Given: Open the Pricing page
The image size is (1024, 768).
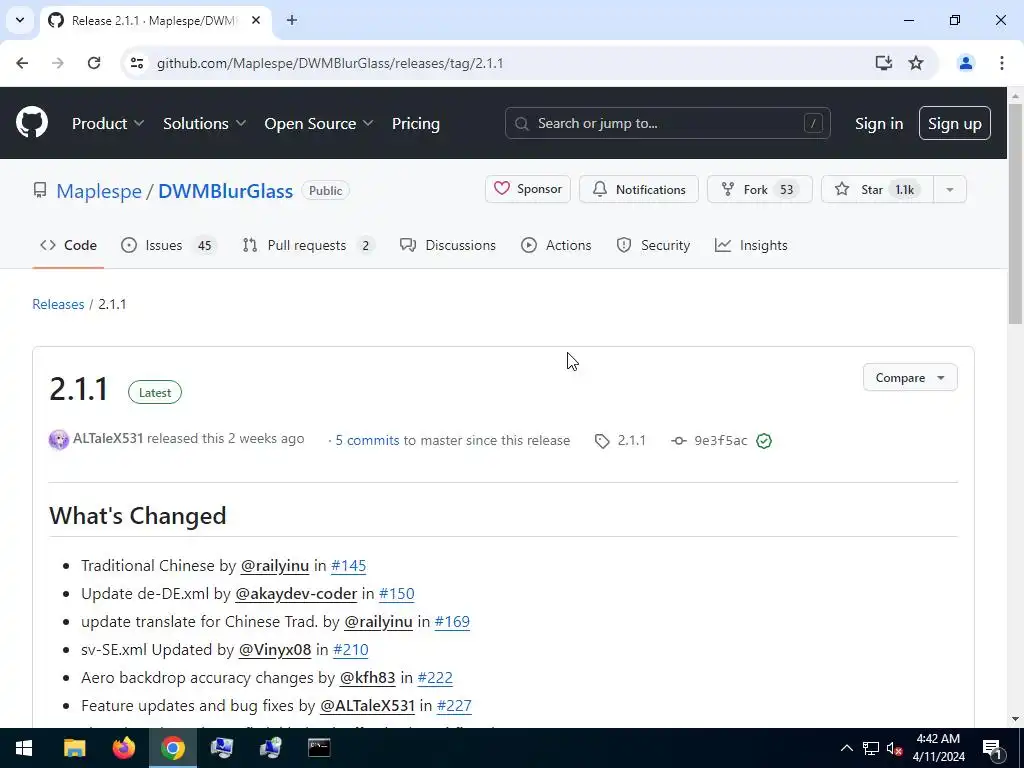Looking at the screenshot, I should (415, 123).
